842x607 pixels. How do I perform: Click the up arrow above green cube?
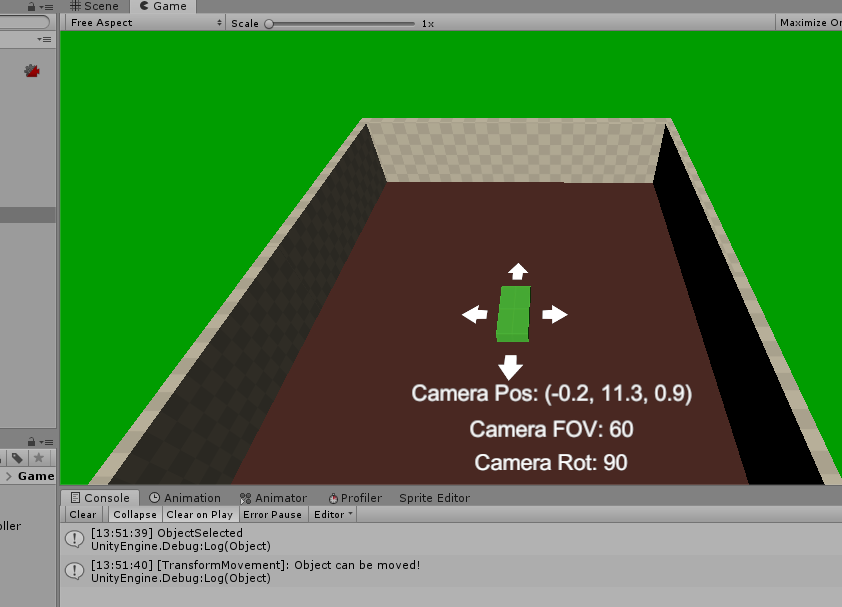tap(518, 271)
